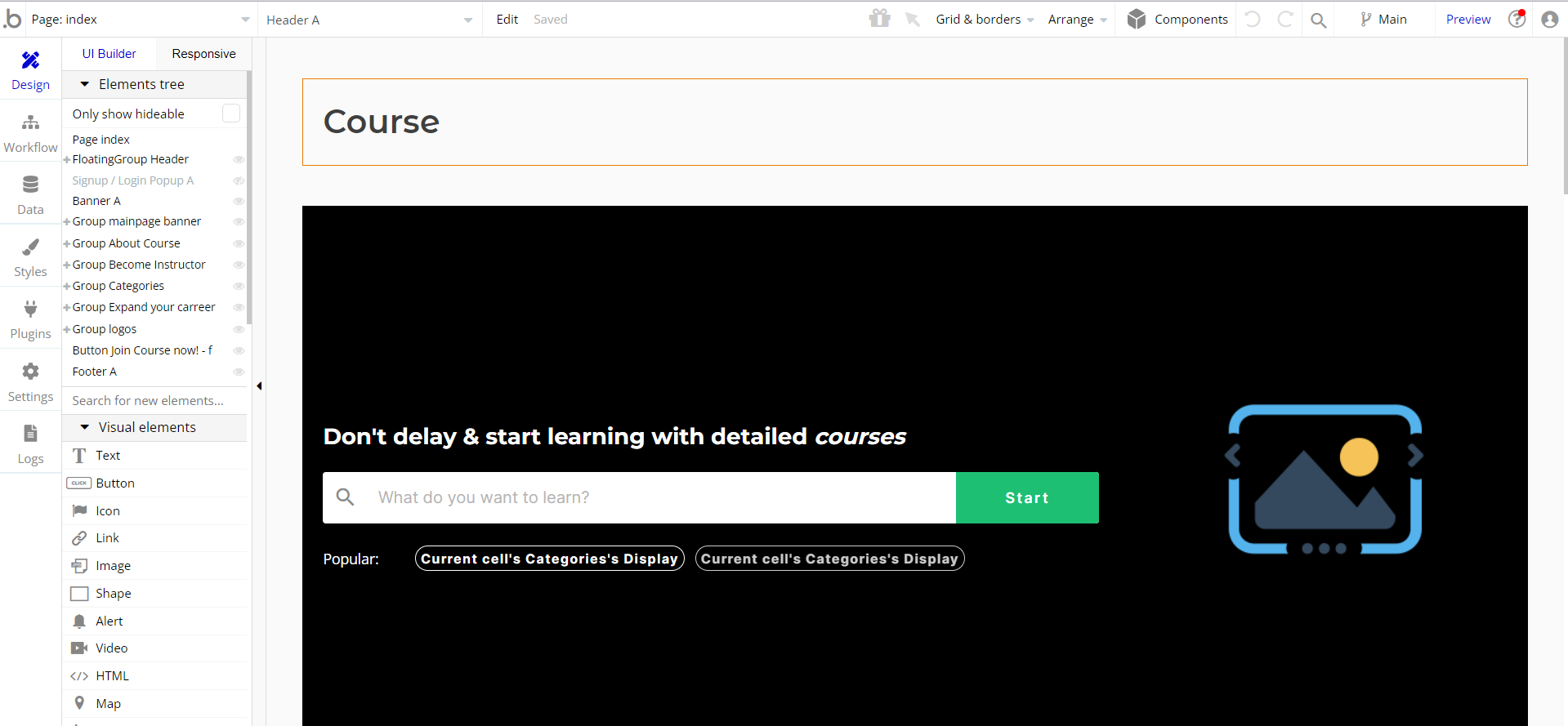The width and height of the screenshot is (1568, 726).
Task: Add an Icon element from palette
Action: 155,511
